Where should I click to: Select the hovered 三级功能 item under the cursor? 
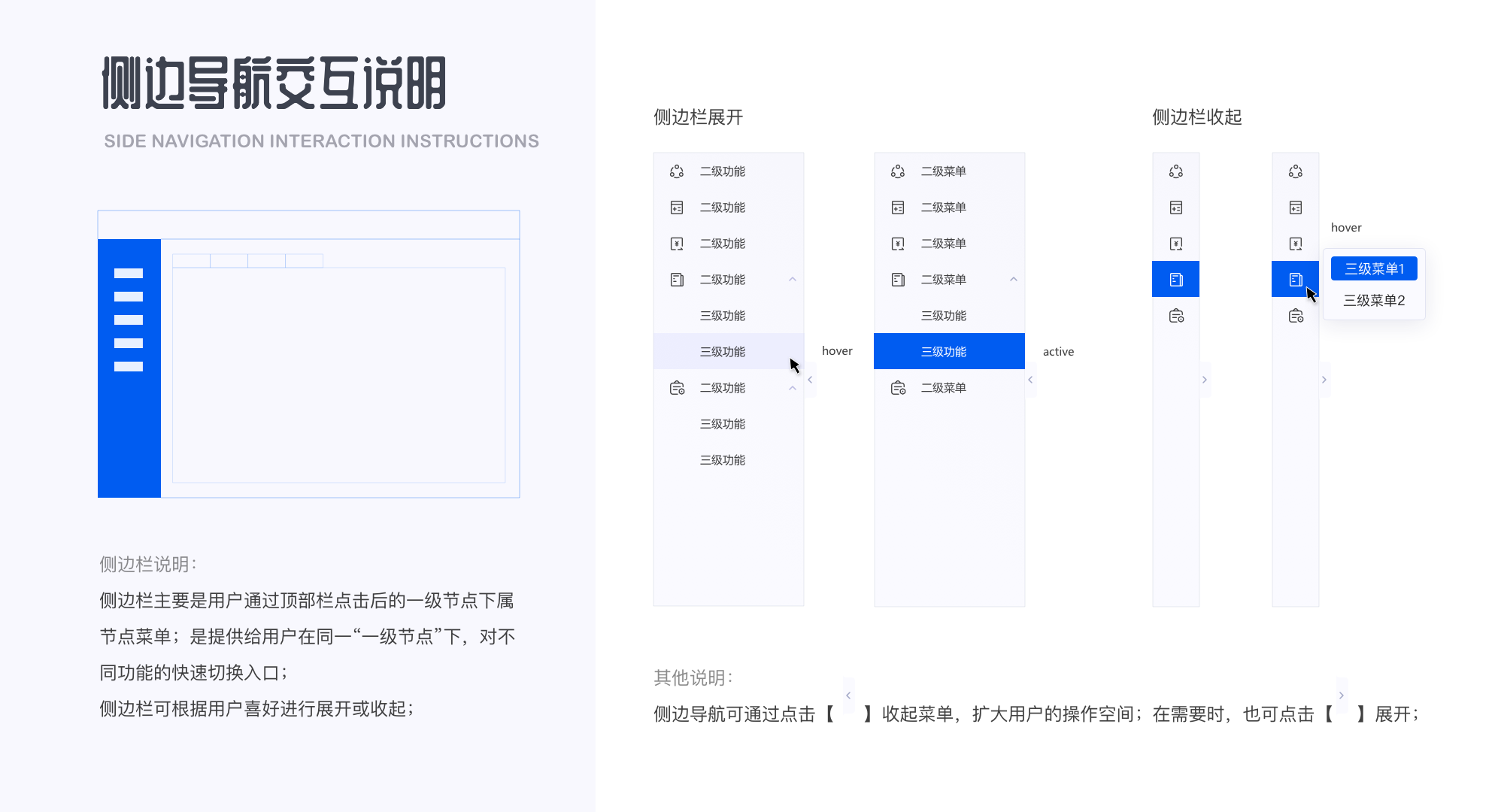pos(729,351)
